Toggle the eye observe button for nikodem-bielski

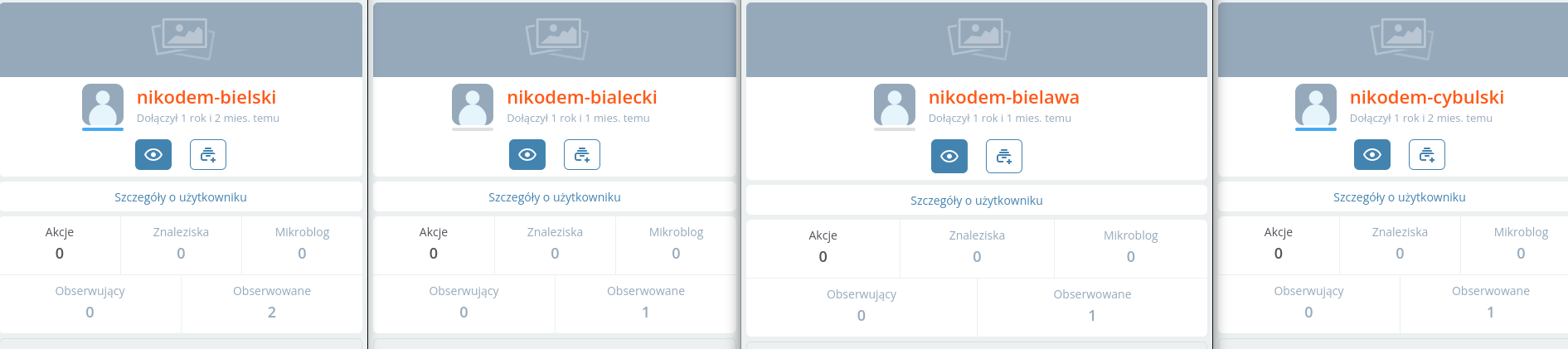[x=153, y=155]
